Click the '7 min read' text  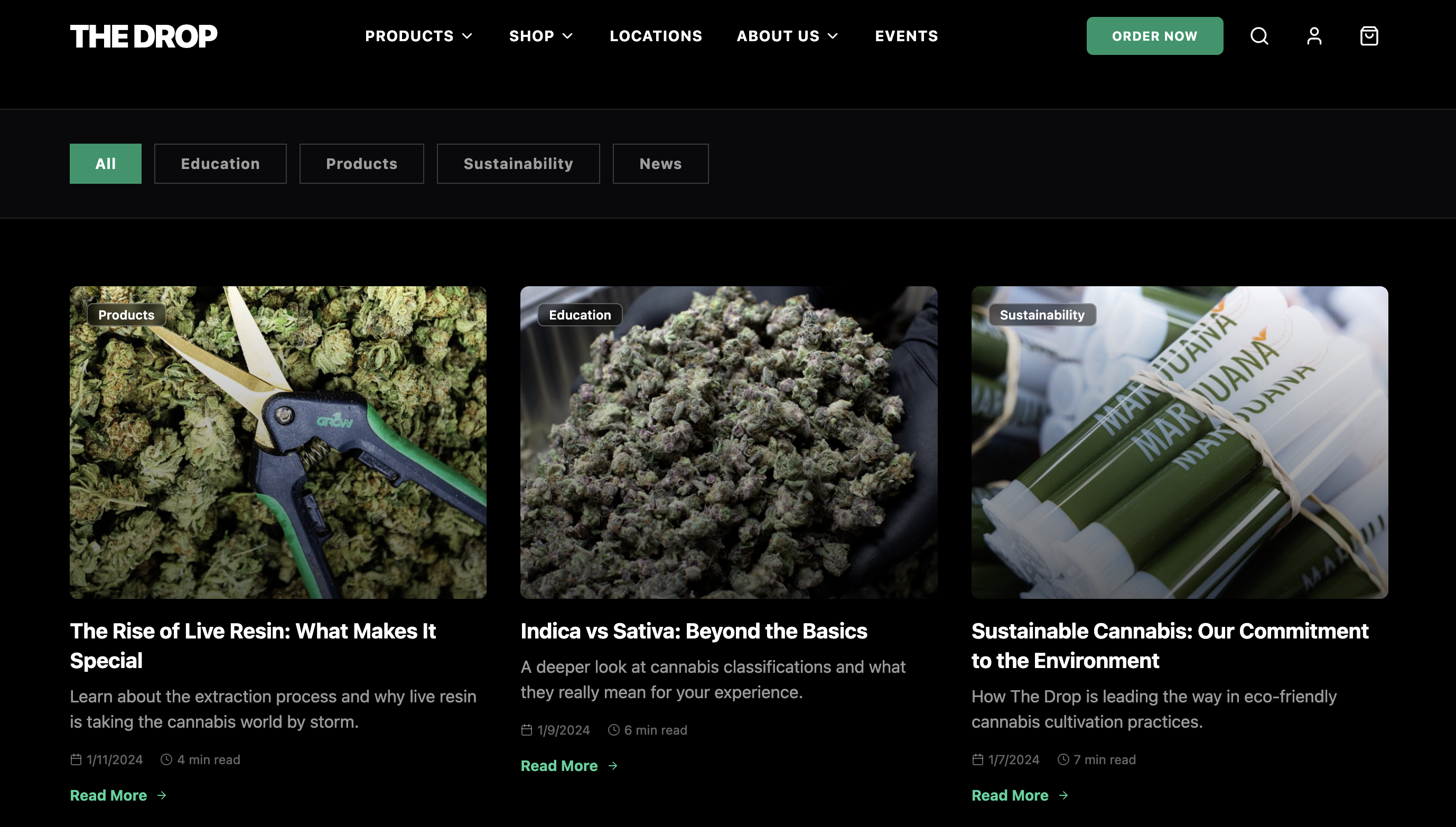[x=1104, y=759]
